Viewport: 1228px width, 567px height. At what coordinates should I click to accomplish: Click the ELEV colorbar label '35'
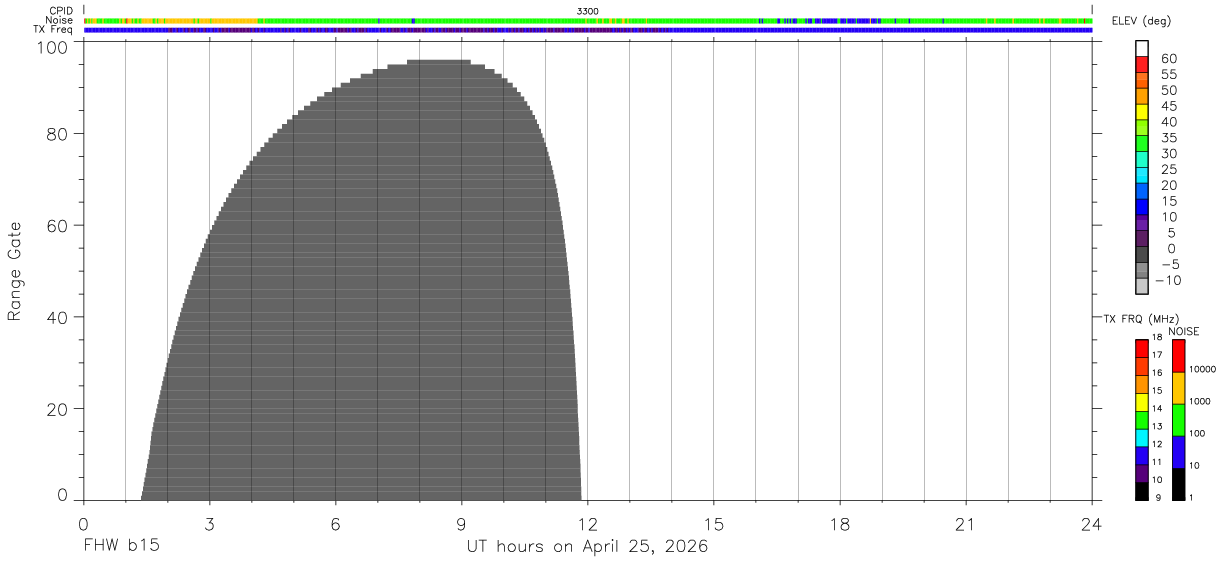[x=1168, y=138]
